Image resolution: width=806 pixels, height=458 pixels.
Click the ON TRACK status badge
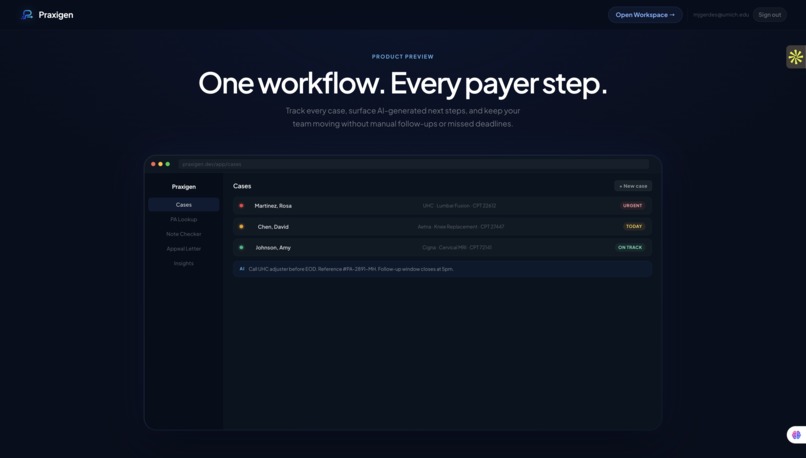[630, 247]
